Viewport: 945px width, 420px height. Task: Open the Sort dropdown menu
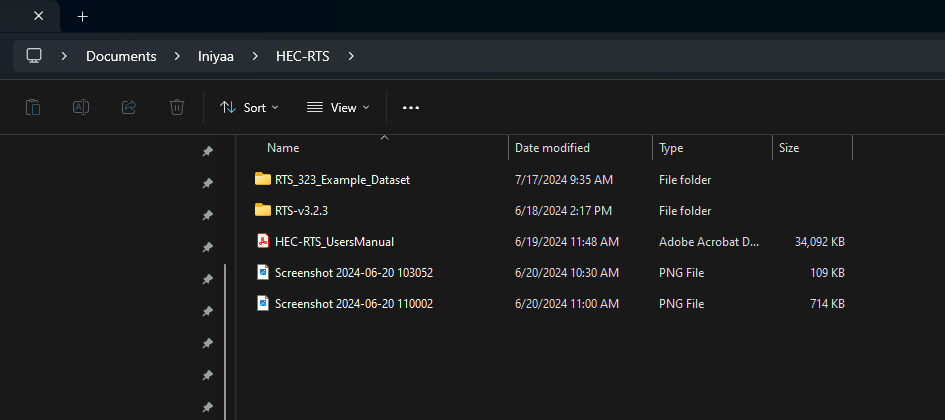249,108
